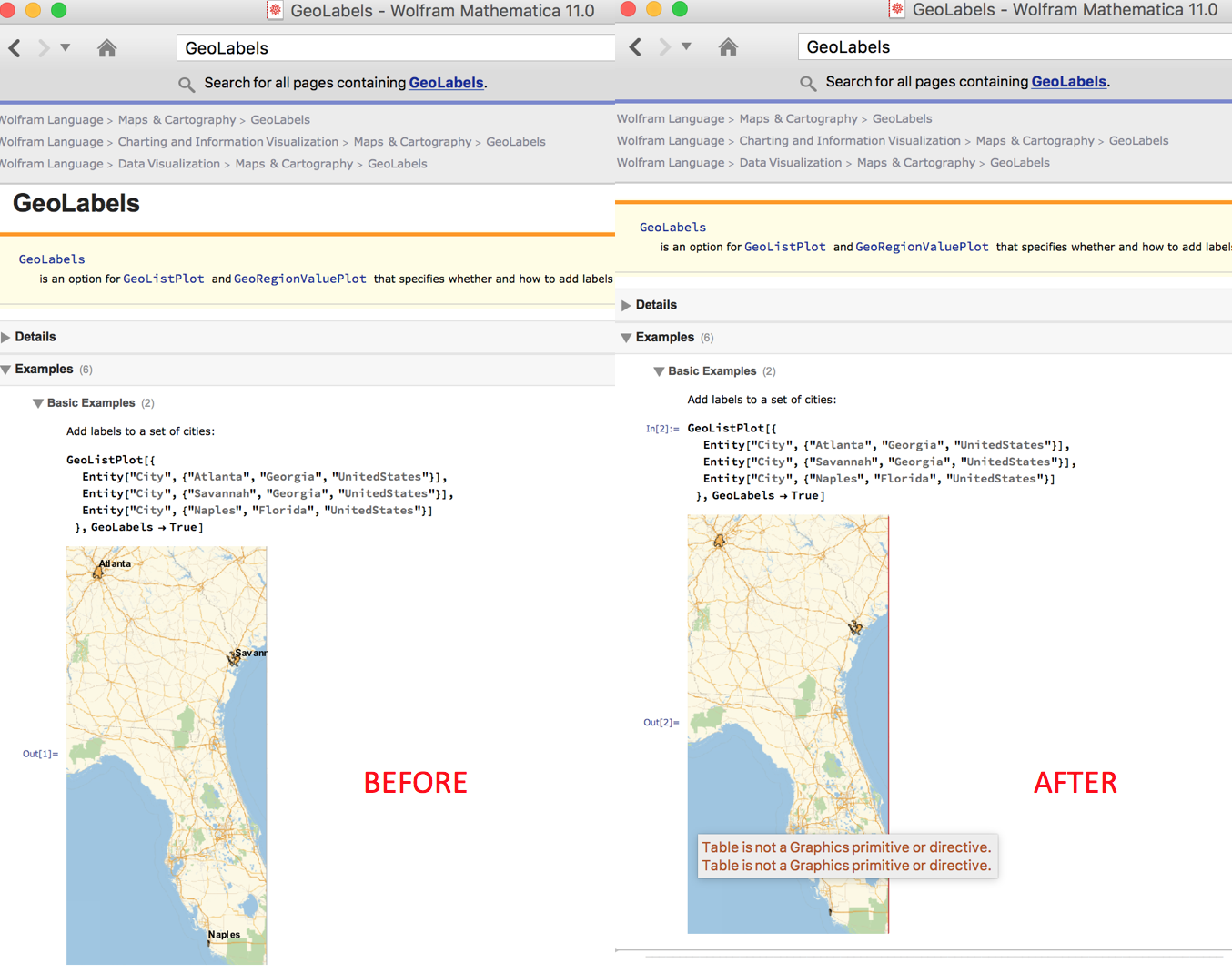Click the search field in left window
The height and width of the screenshot is (974, 1232).
(396, 48)
